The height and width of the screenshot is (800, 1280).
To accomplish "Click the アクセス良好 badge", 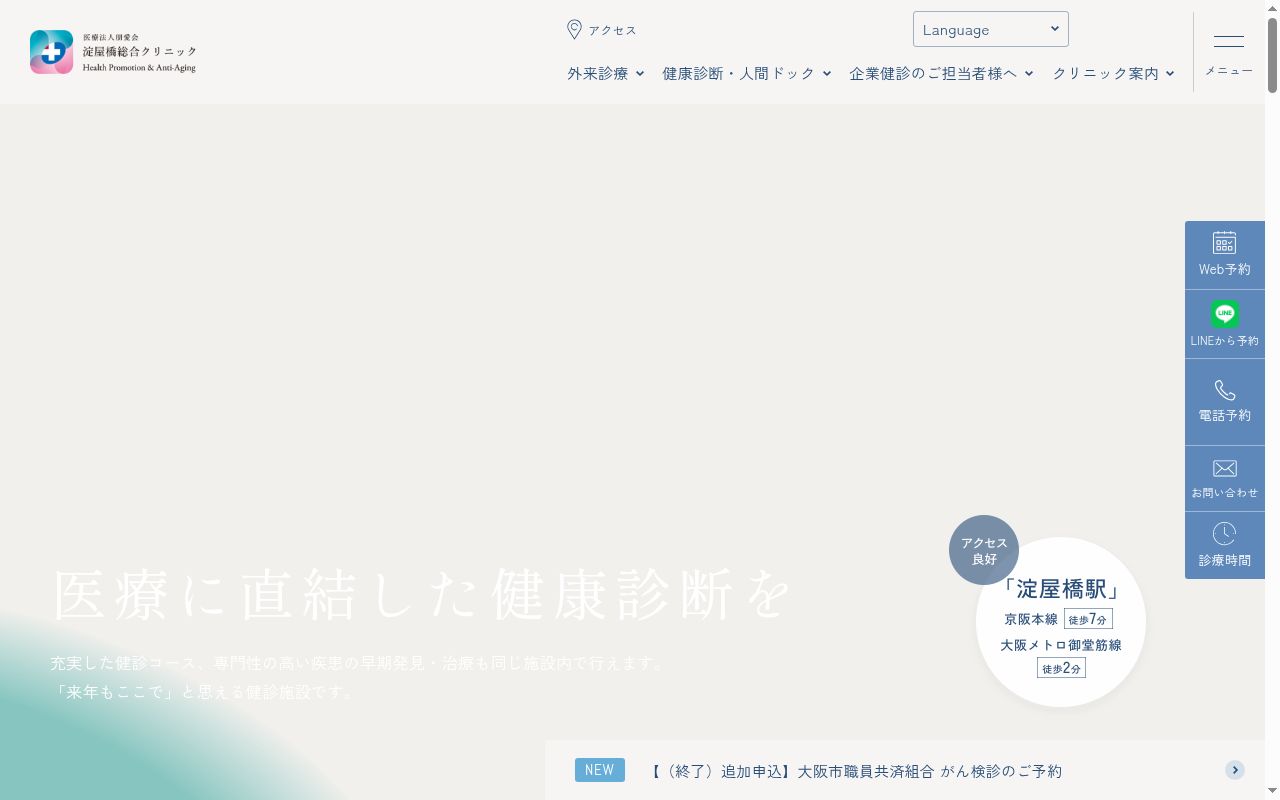I will pyautogui.click(x=984, y=550).
